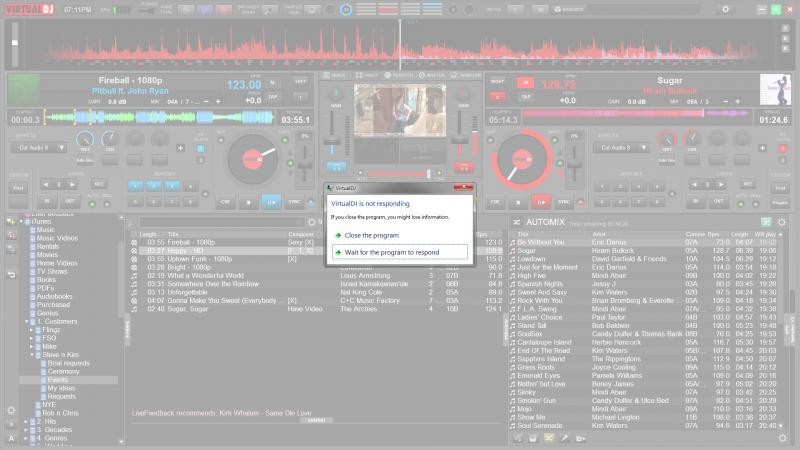Expand the 3. Decades folder node

27,430
